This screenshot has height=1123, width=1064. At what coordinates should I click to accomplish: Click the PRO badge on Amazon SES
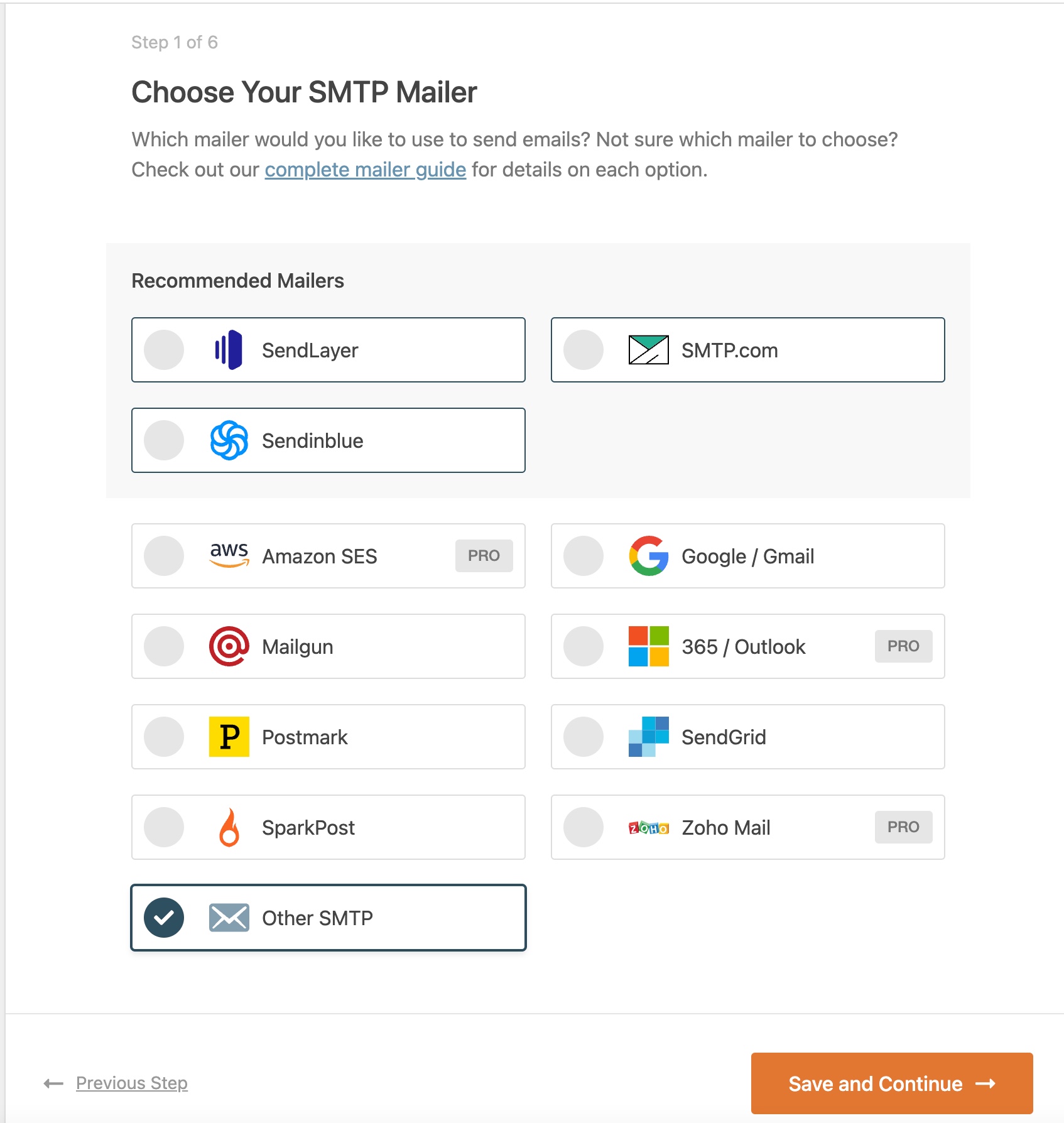tap(484, 556)
